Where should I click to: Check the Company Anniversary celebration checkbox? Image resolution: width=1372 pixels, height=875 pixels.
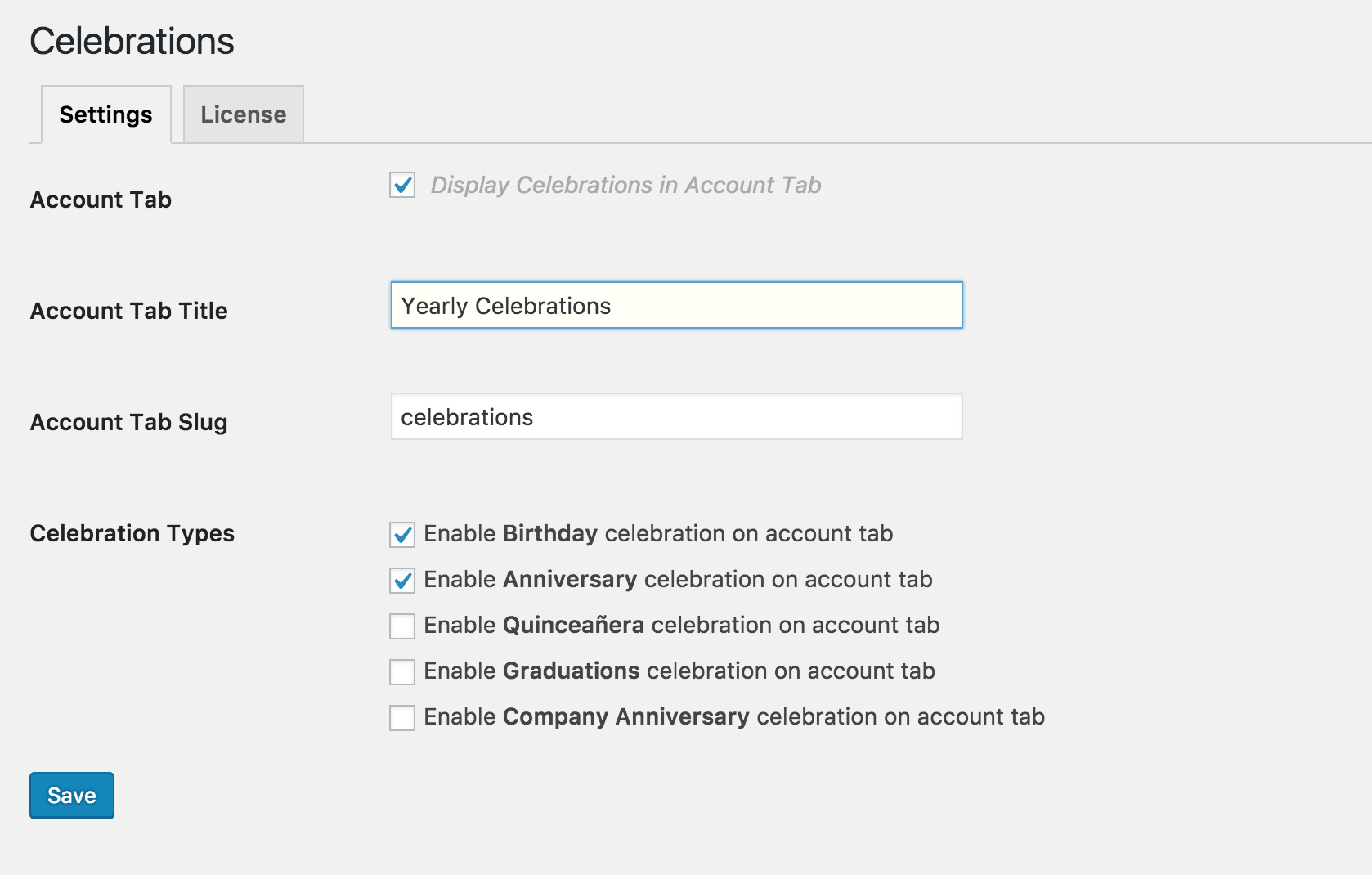tap(402, 718)
